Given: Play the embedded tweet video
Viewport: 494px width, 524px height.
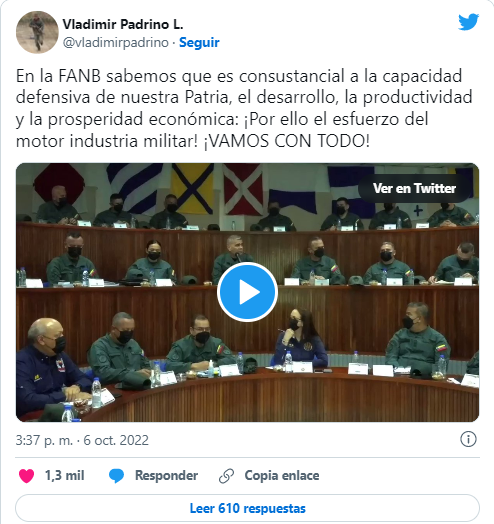Looking at the screenshot, I should (247, 292).
